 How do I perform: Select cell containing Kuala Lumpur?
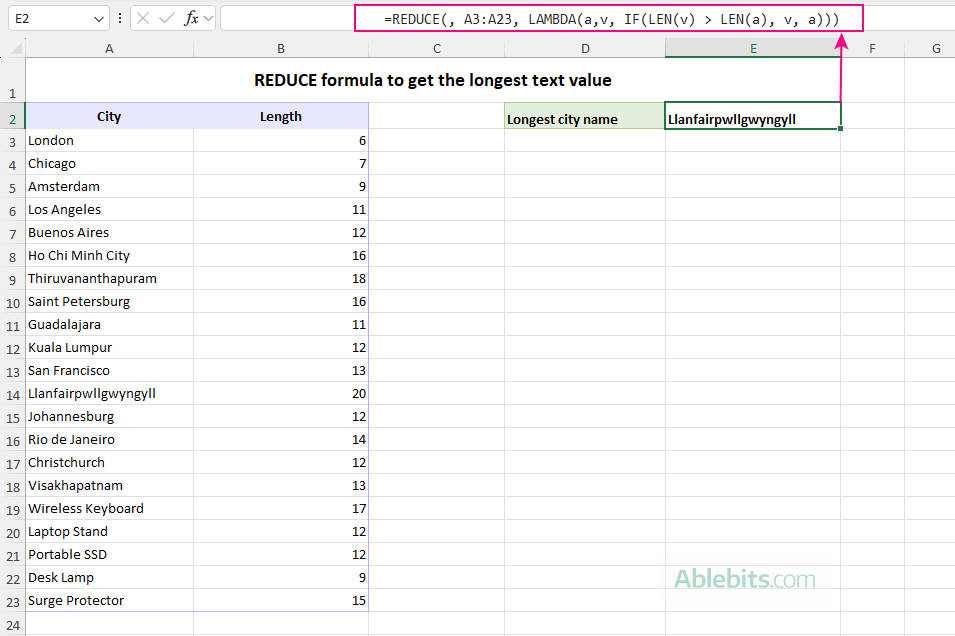[x=109, y=347]
